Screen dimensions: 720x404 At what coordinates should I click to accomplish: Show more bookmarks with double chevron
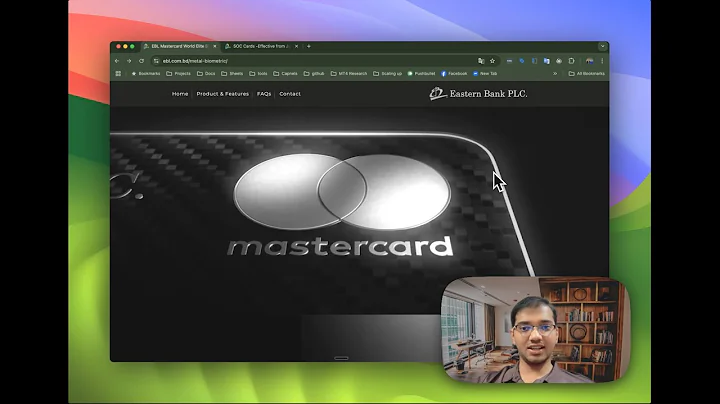555,73
